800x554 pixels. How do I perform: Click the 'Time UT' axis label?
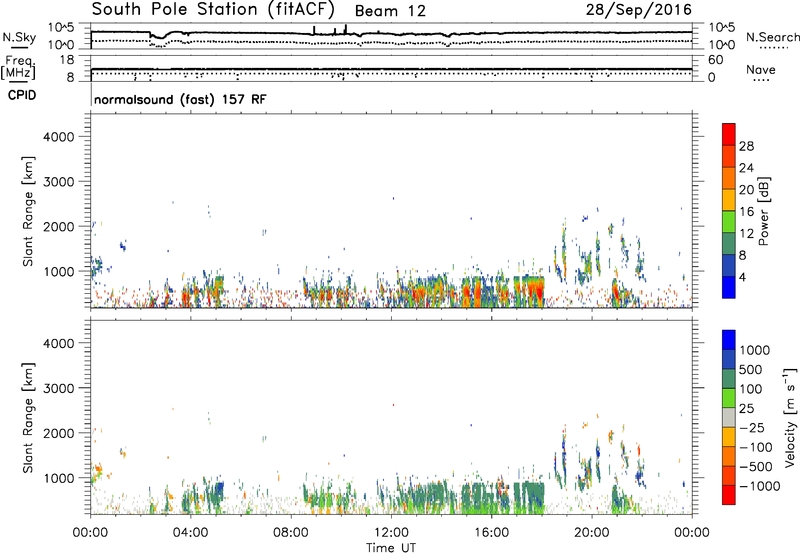coord(391,548)
